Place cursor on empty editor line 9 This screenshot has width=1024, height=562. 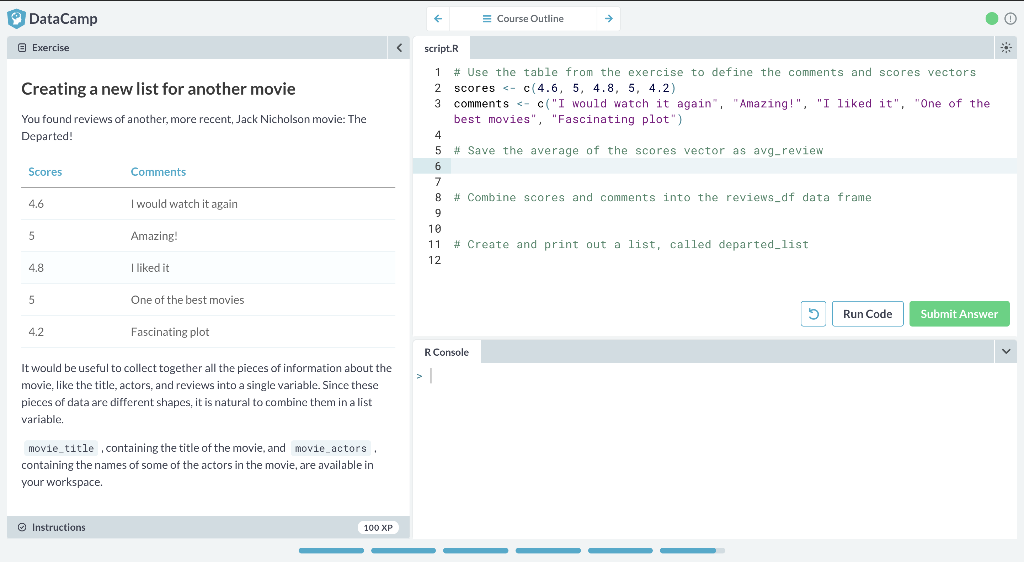[735, 213]
